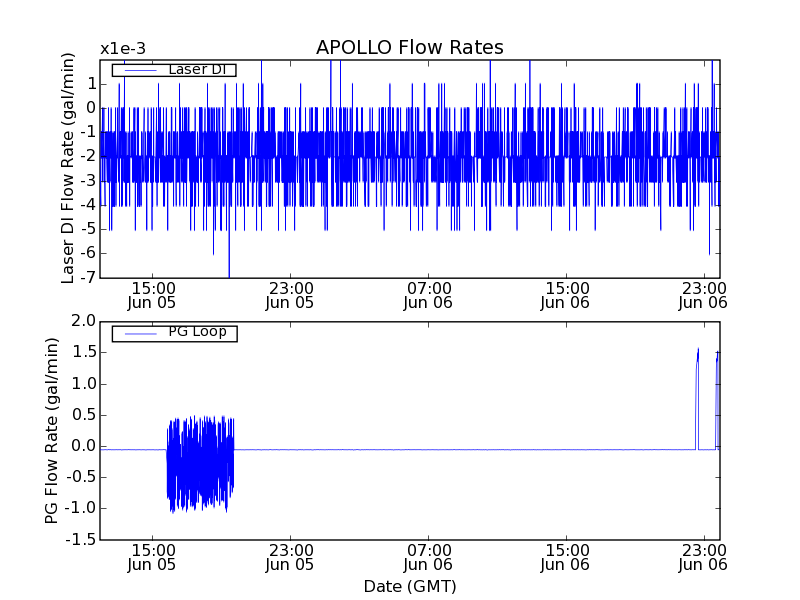Select the 'Laser DI Flow Rate (gal/min)' axis label
Screen dimensions: 800x600
coord(68,168)
